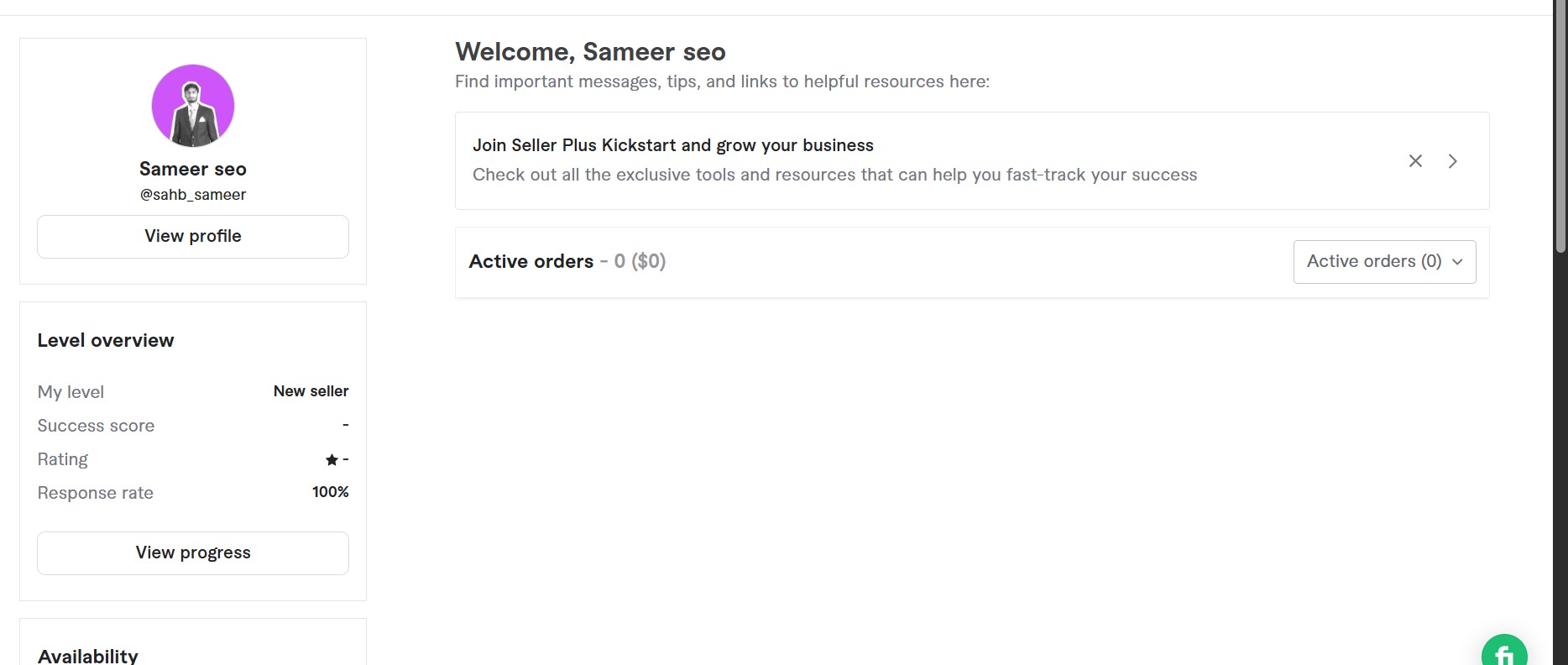Click the @sahb_sameer username
The width and height of the screenshot is (1568, 665).
pos(193,195)
